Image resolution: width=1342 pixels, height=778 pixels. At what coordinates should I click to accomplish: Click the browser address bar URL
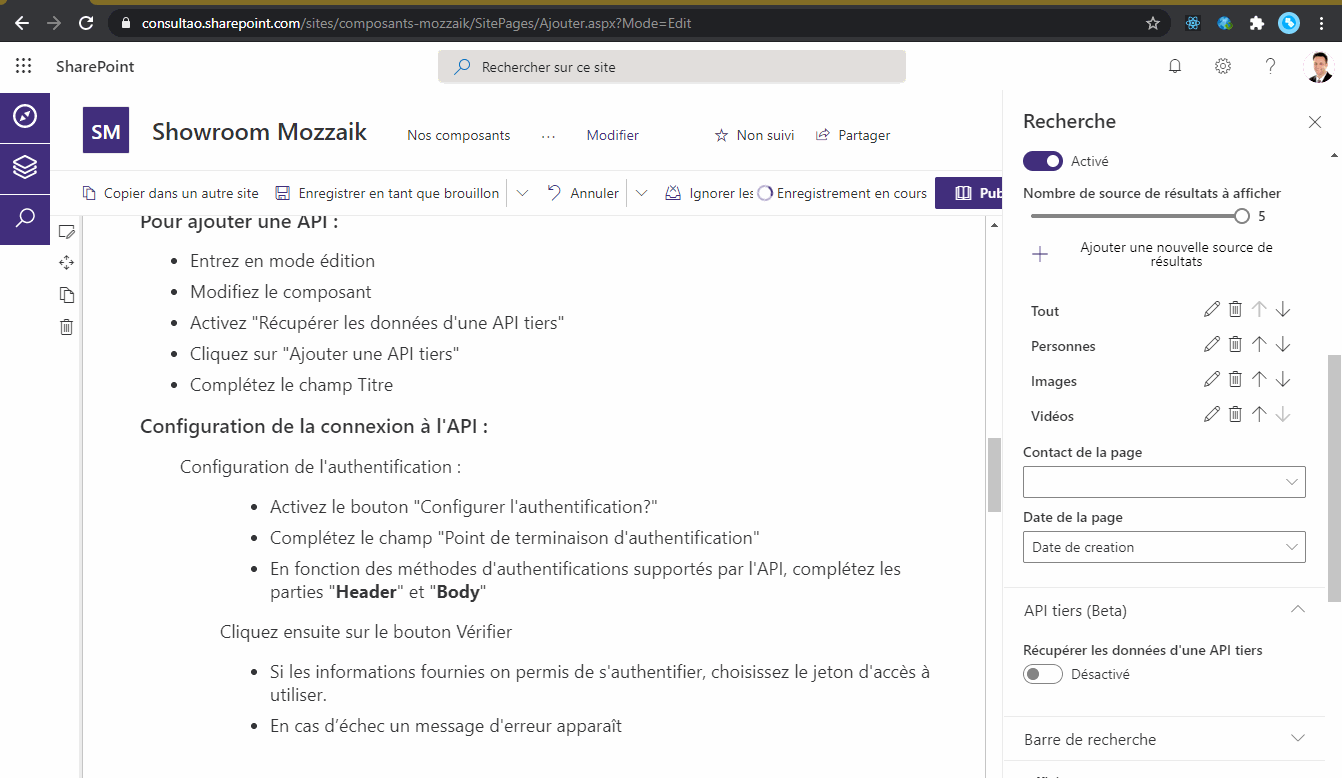416,22
